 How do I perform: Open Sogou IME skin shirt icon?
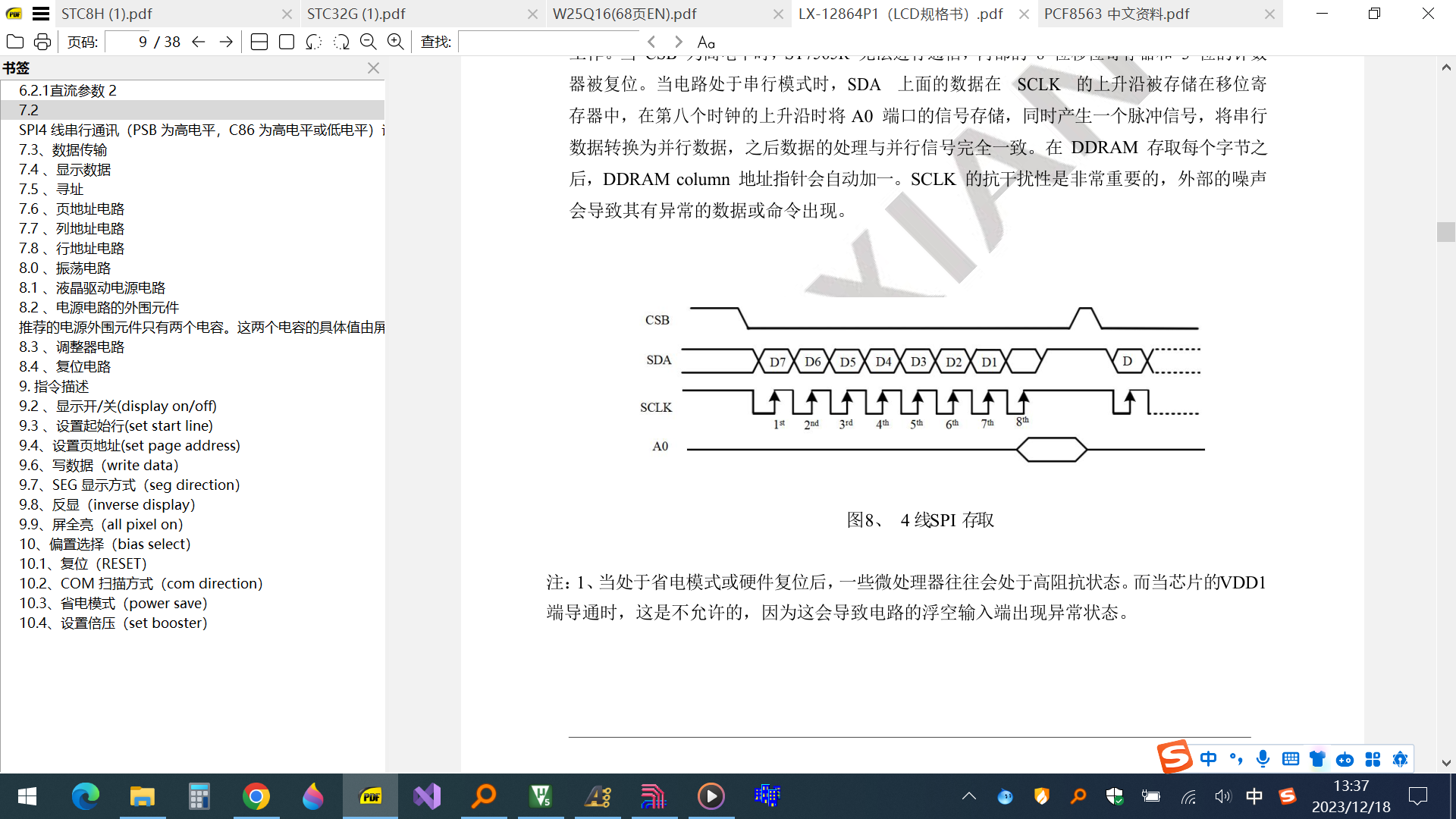pyautogui.click(x=1318, y=758)
